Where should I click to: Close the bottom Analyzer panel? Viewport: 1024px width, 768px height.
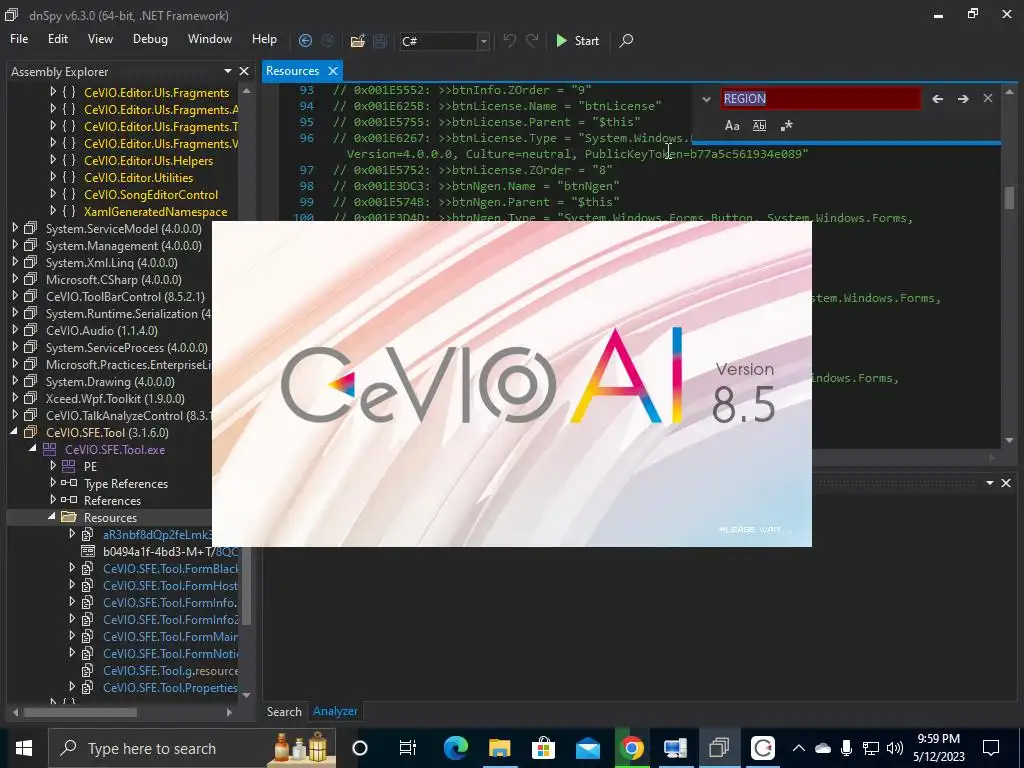point(1006,483)
